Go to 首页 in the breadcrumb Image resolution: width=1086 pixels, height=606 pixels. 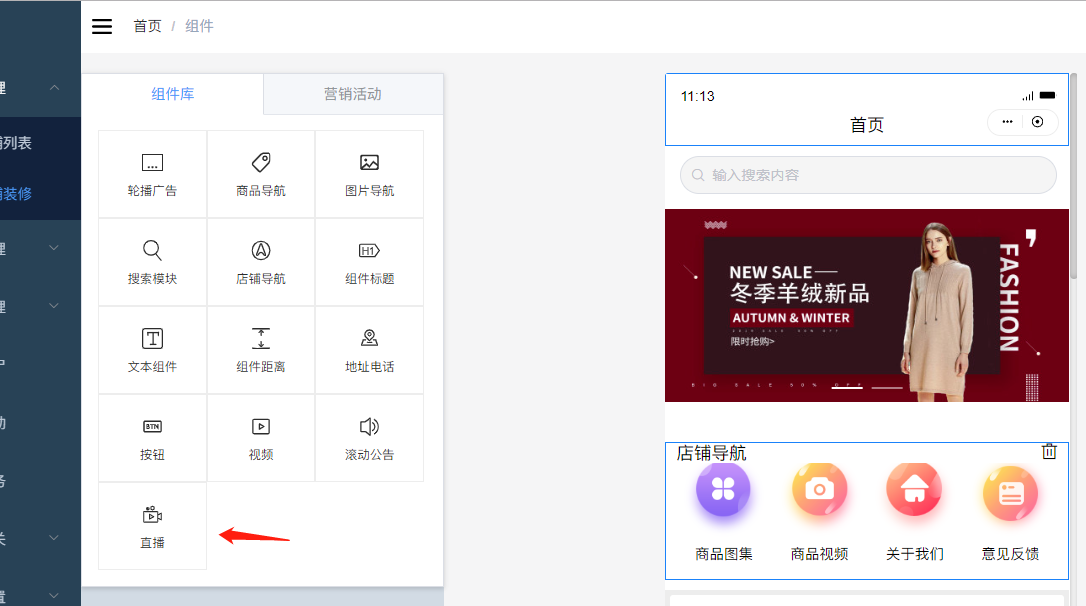[x=147, y=26]
